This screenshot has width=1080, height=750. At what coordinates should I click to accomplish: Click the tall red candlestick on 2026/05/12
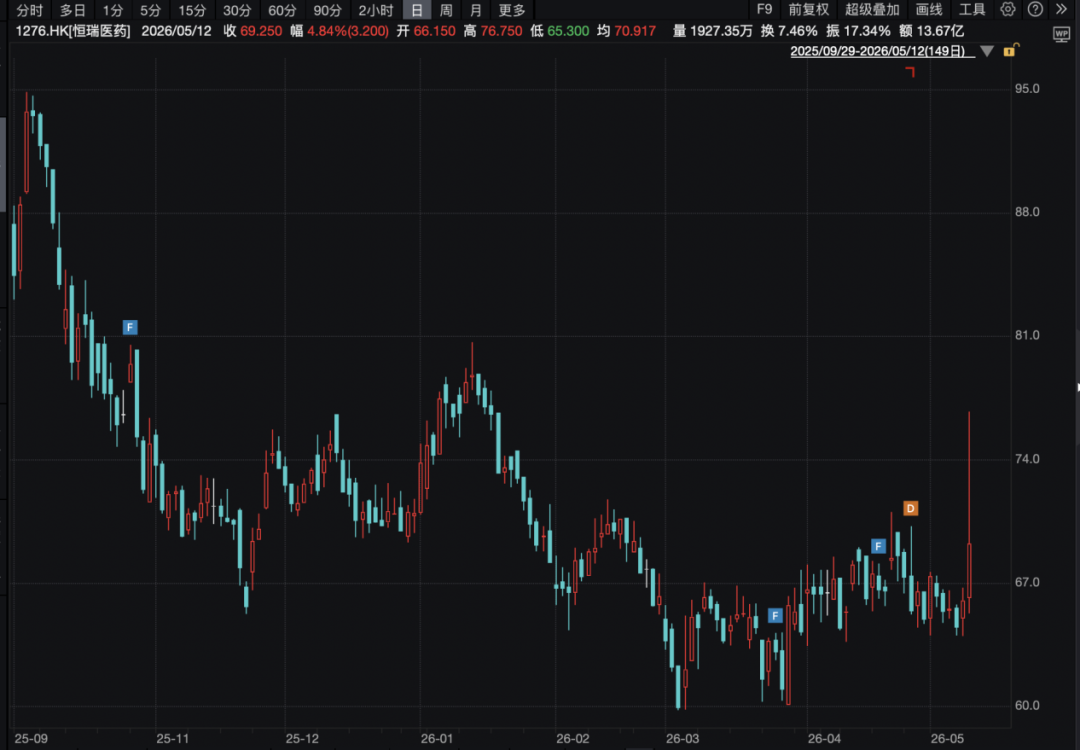pyautogui.click(x=969, y=512)
